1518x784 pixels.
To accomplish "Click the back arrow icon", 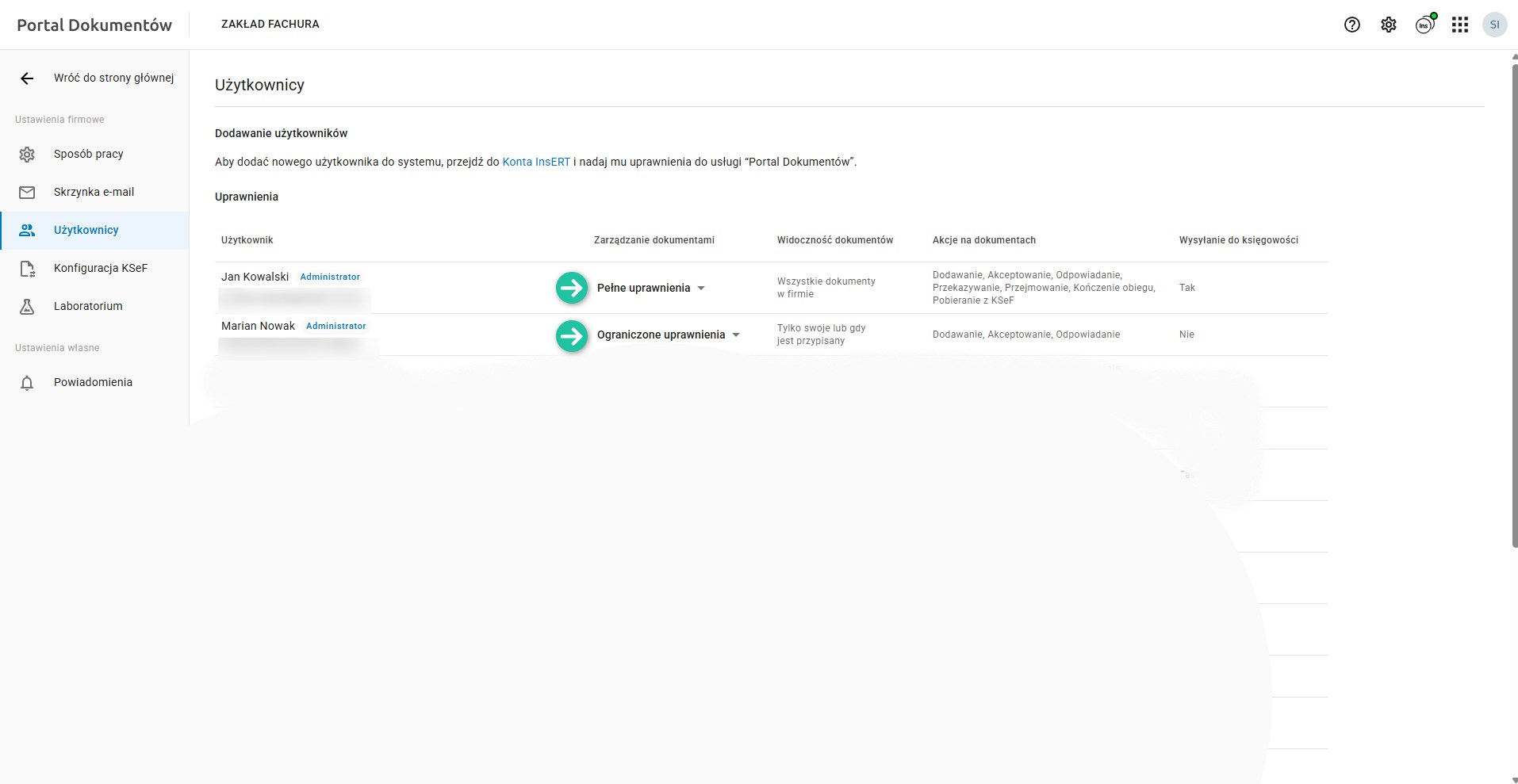I will (27, 78).
